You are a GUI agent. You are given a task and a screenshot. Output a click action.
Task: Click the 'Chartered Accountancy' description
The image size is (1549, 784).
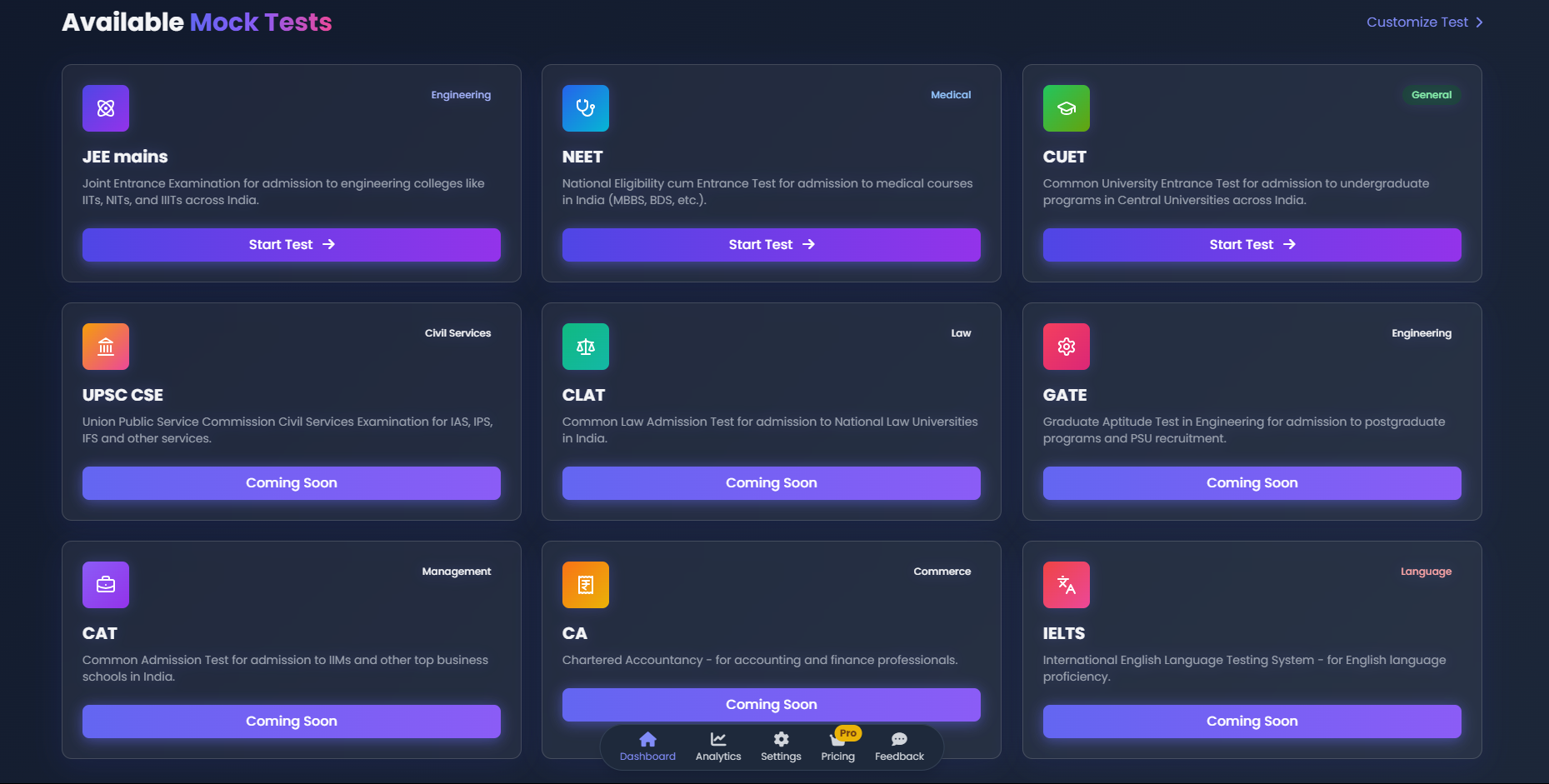coord(760,660)
